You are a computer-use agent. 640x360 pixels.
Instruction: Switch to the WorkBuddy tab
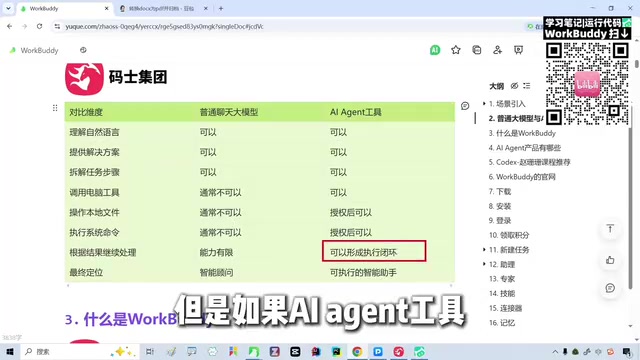click(65, 8)
